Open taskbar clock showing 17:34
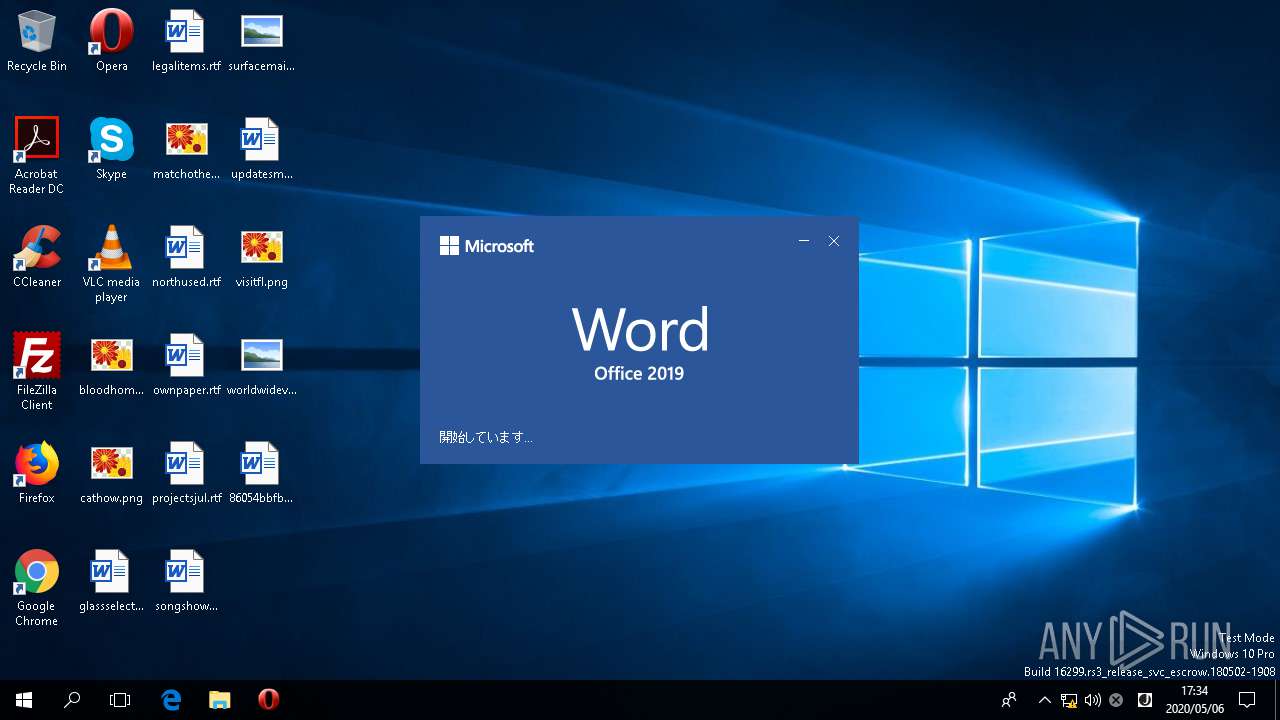This screenshot has height=720, width=1280. click(1194, 700)
